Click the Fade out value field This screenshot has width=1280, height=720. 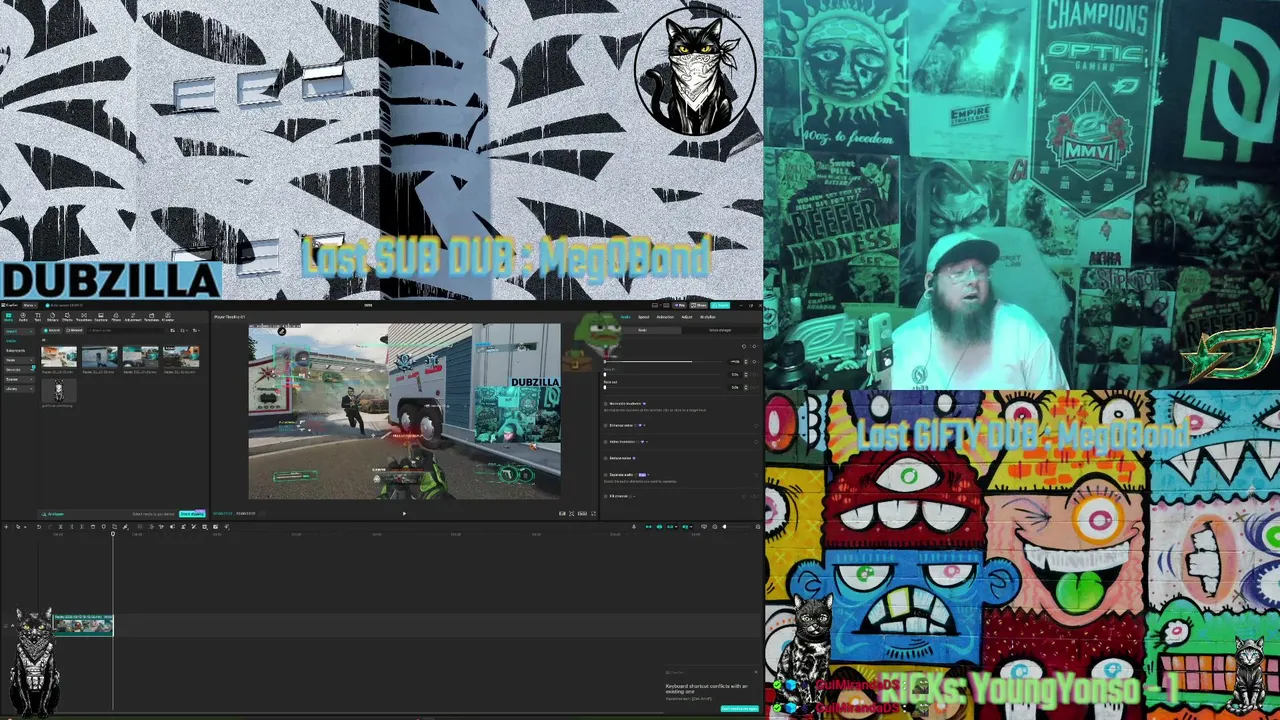(736, 387)
